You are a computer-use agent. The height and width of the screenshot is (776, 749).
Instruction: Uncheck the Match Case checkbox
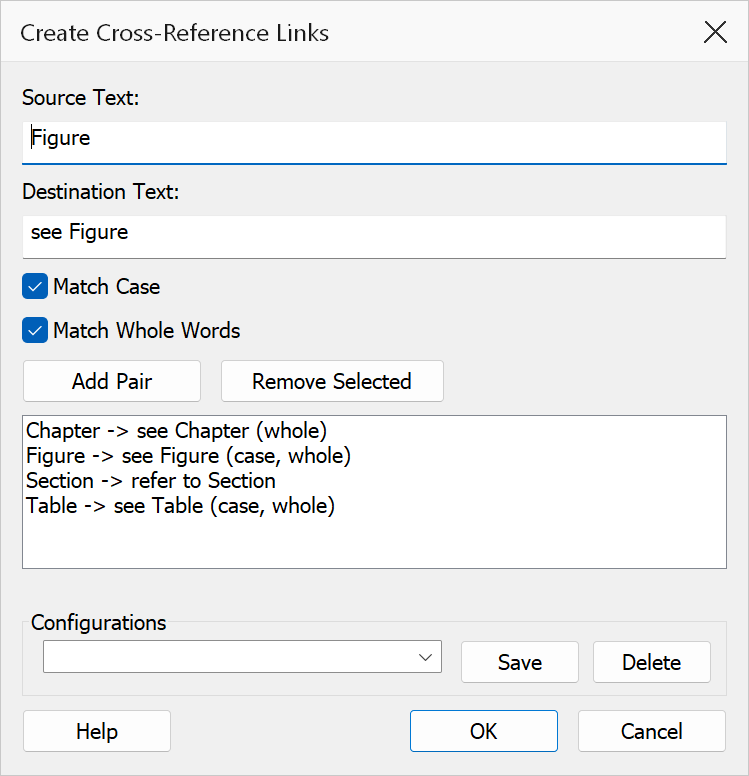35,286
